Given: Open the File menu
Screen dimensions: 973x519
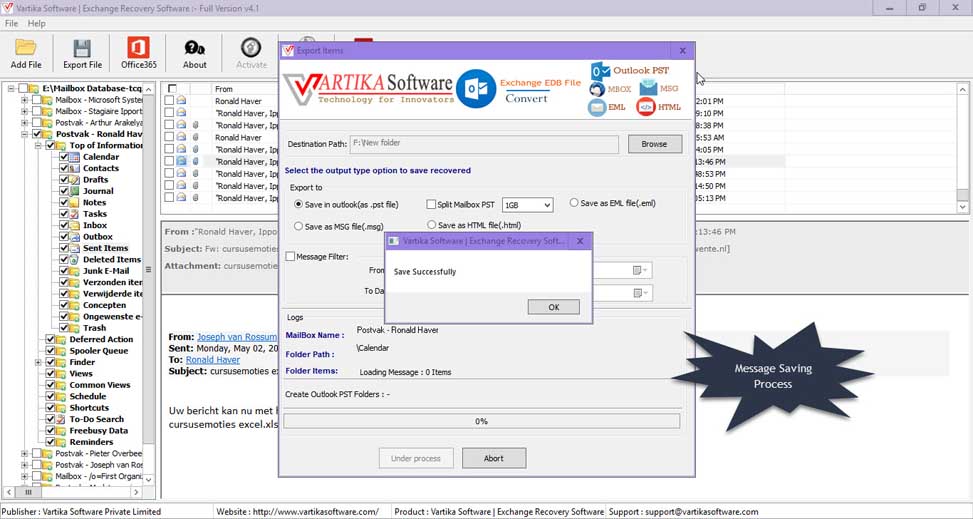Looking at the screenshot, I should pos(11,24).
